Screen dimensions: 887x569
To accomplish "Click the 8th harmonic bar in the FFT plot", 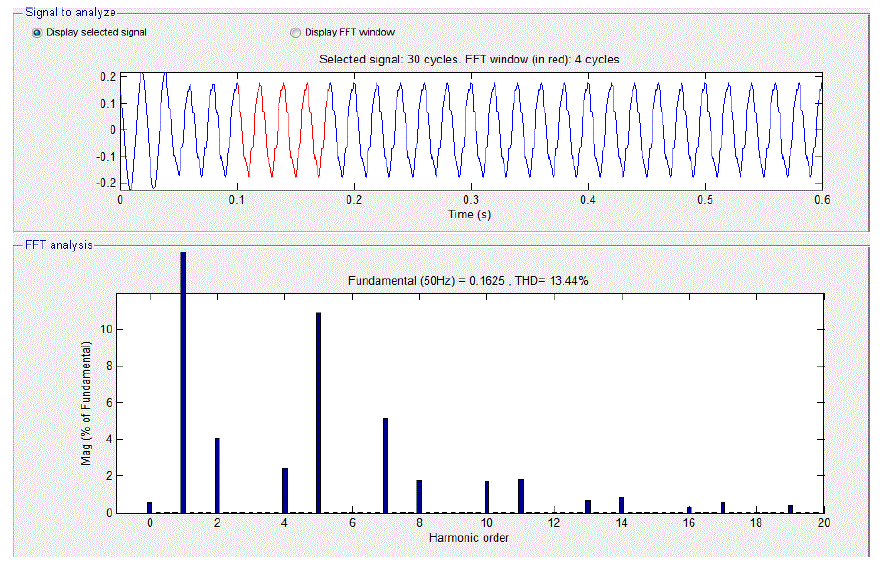I will coord(419,496).
